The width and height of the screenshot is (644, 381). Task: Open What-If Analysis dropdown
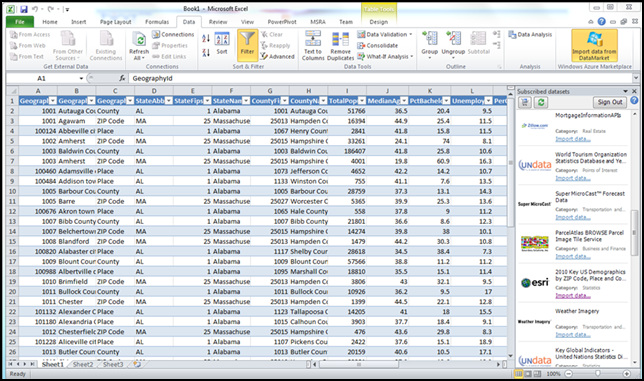point(411,57)
